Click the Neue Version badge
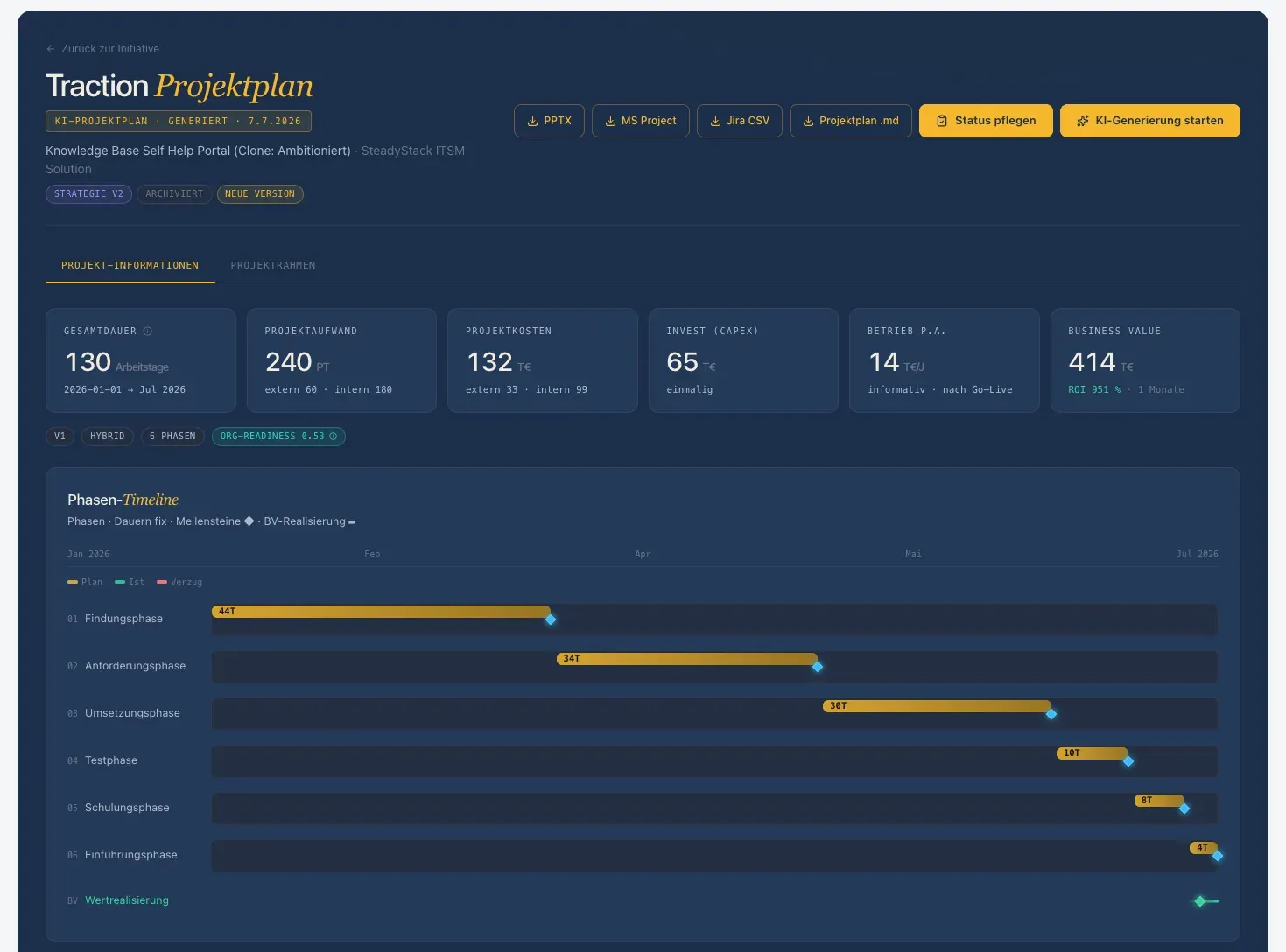This screenshot has width=1286, height=952. click(260, 194)
